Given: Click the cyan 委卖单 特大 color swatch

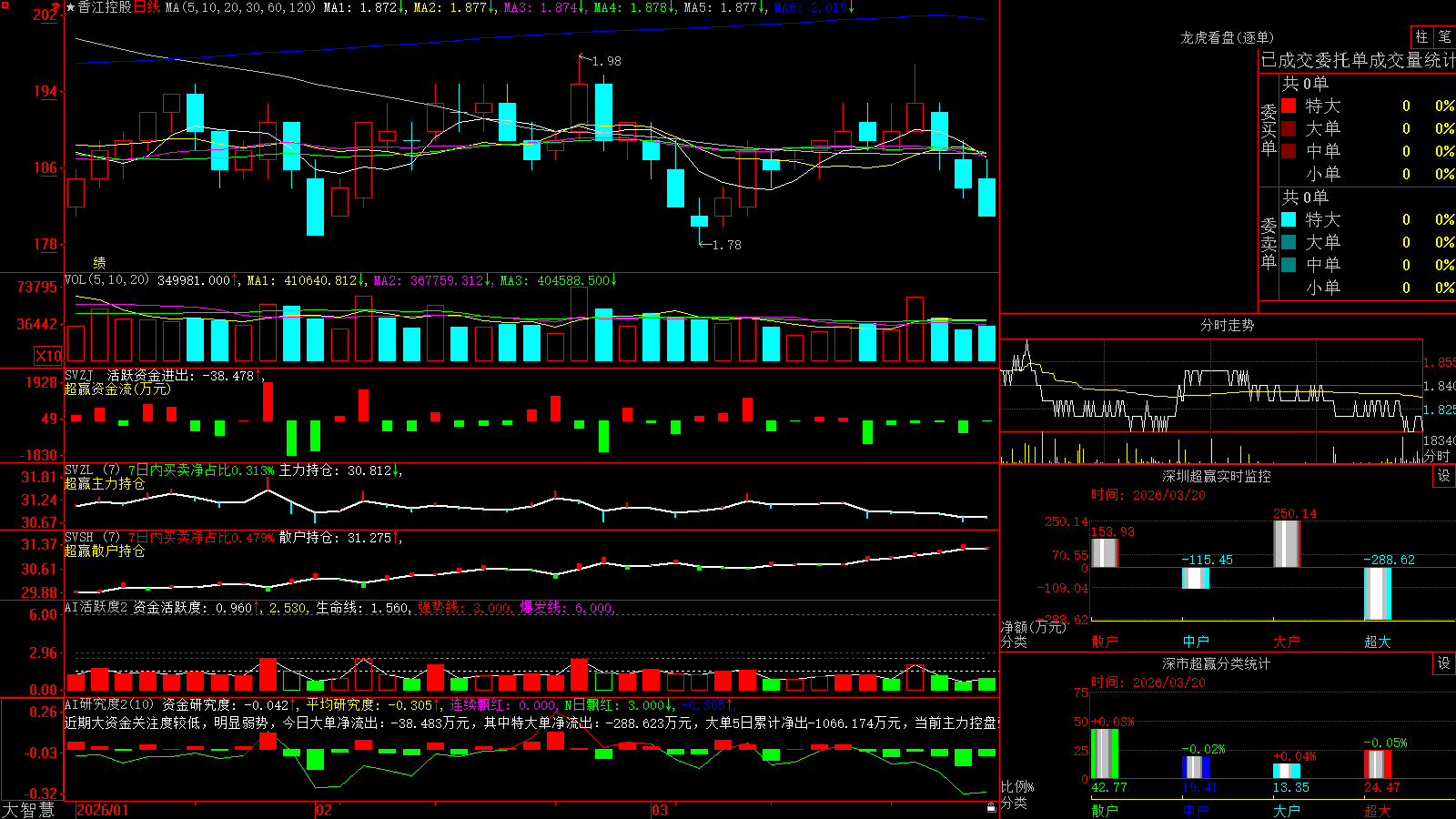Looking at the screenshot, I should 1289,219.
